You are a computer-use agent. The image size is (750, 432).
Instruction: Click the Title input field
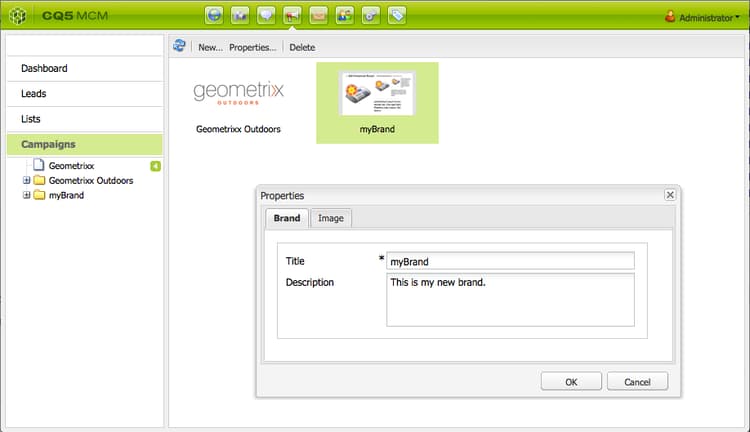point(510,261)
